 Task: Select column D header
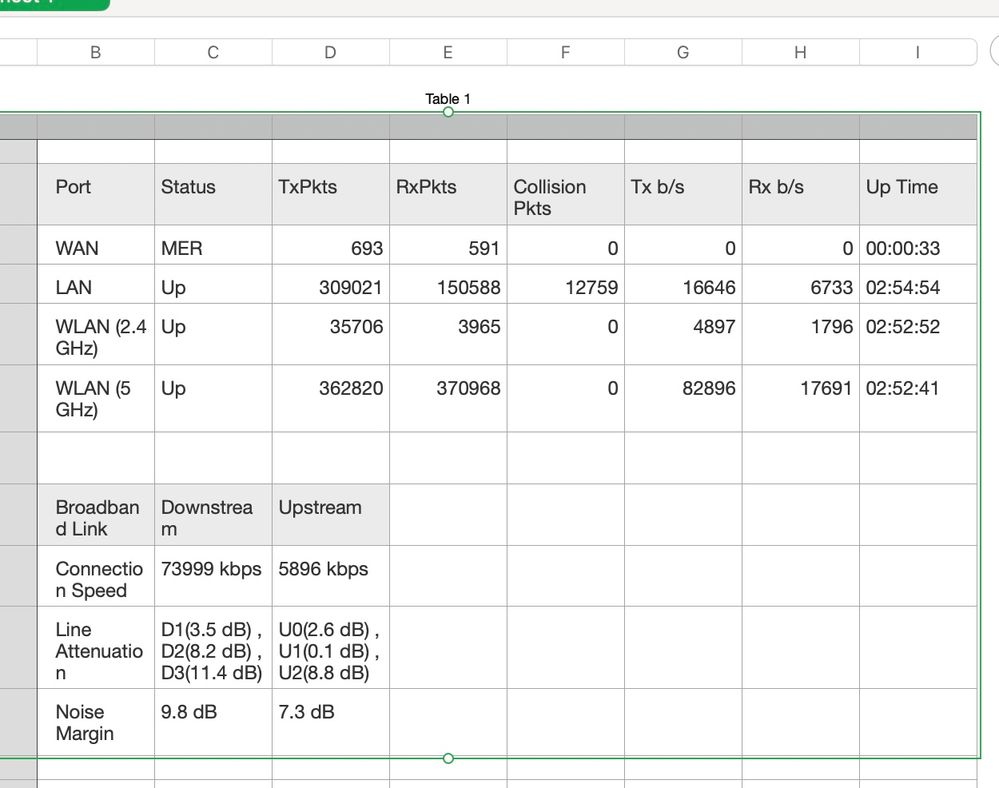tap(330, 52)
